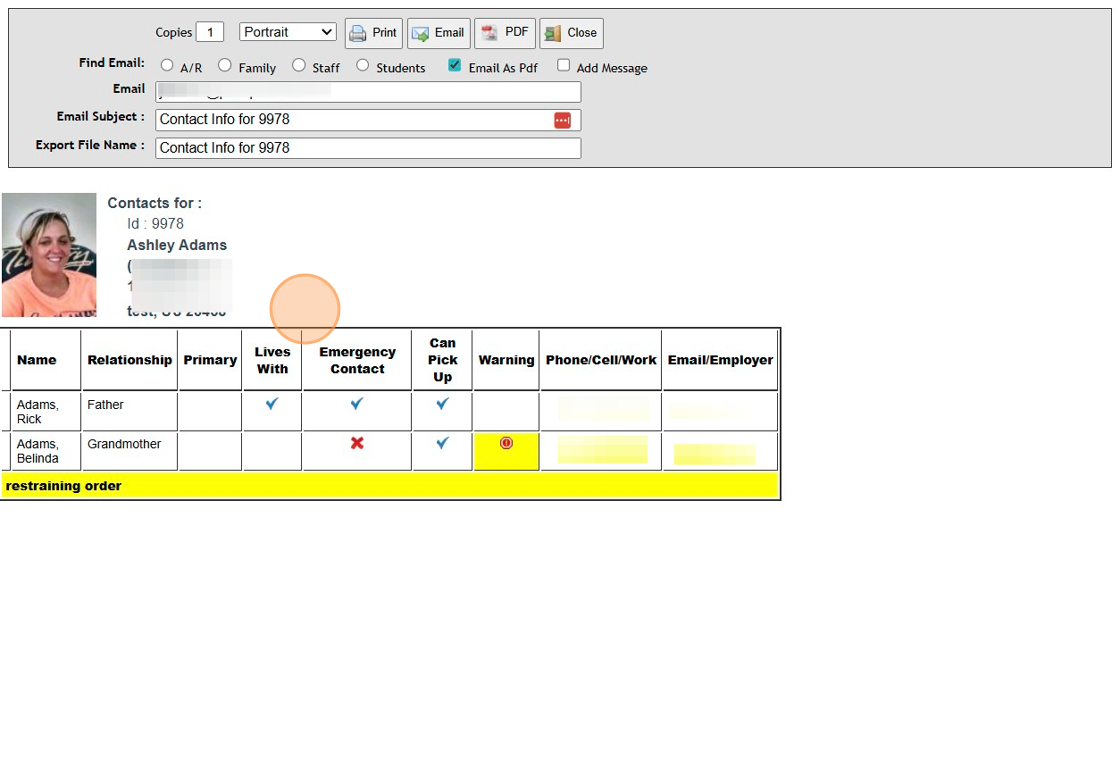Click Rick's Emergency Contact checkmark

tap(357, 404)
